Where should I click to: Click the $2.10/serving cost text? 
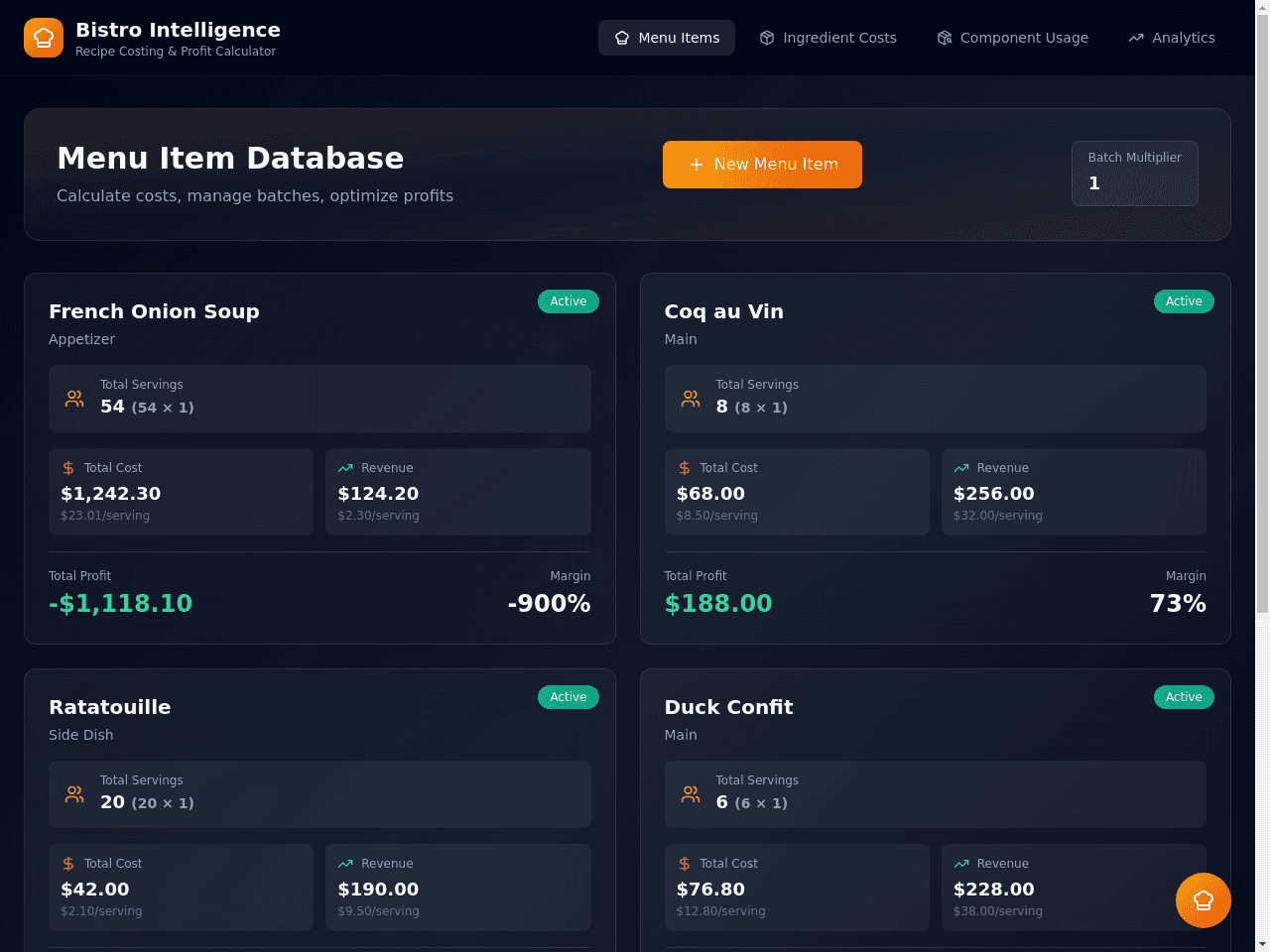coord(101,911)
